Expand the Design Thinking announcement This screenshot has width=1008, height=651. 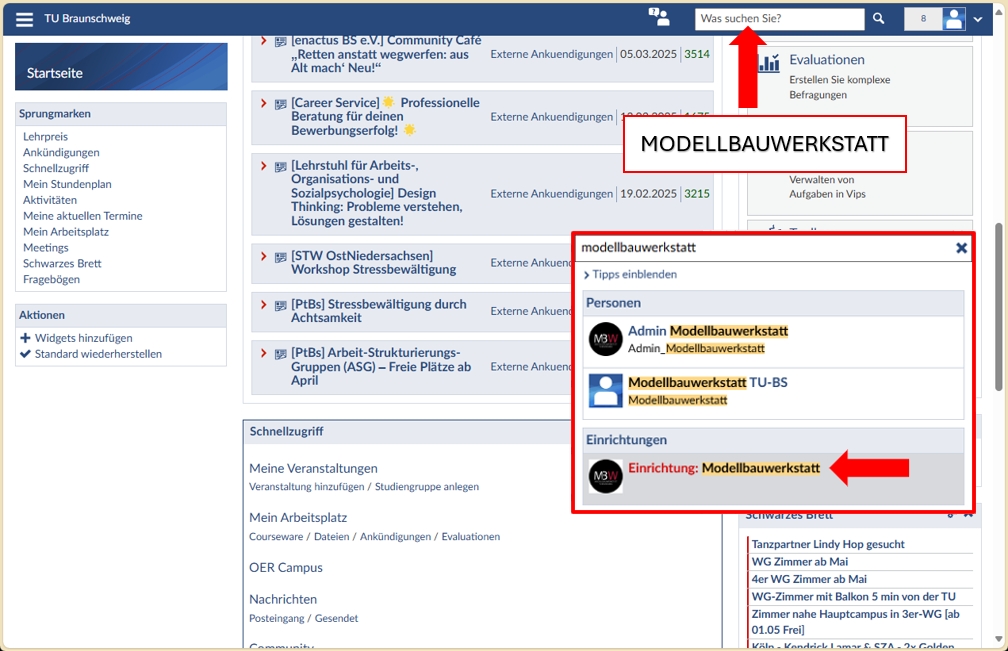(x=264, y=166)
